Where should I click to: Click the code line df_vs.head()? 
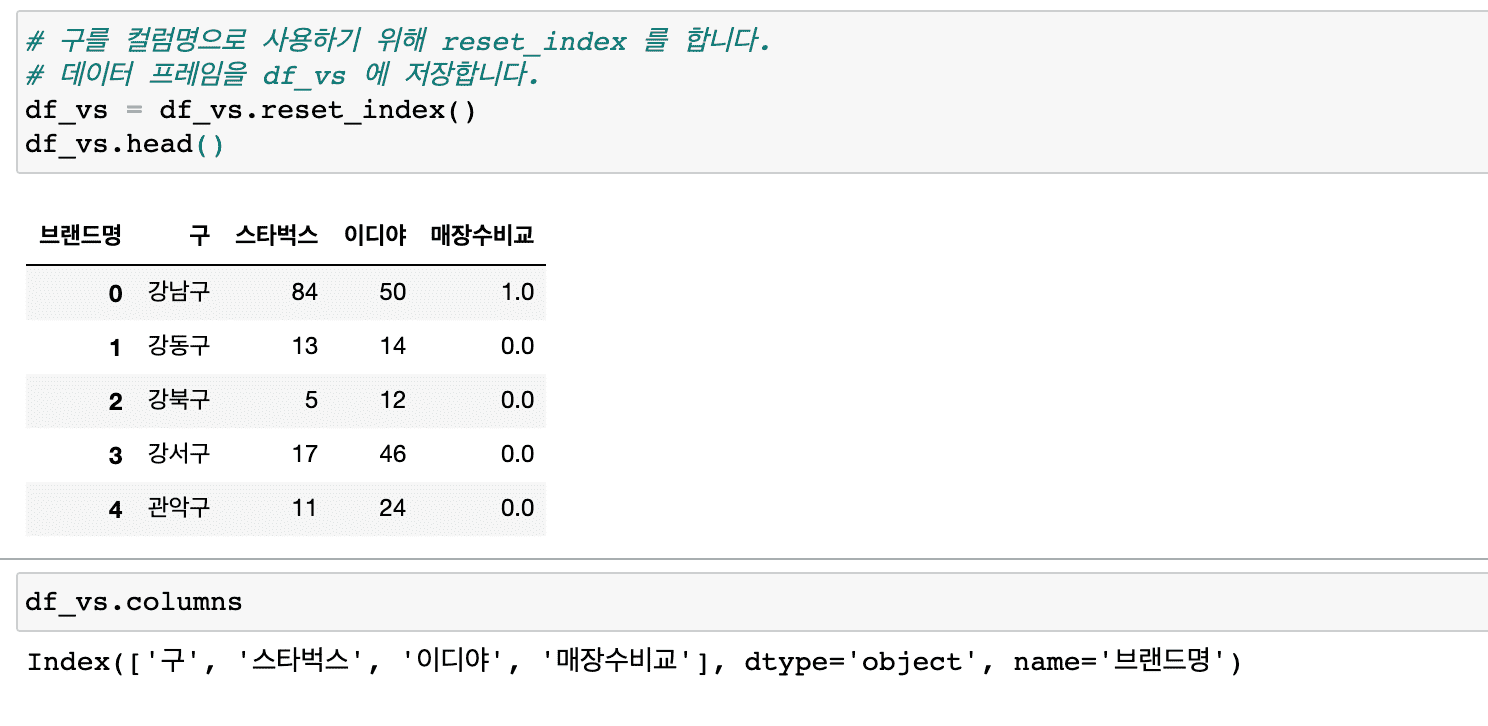pos(125,144)
